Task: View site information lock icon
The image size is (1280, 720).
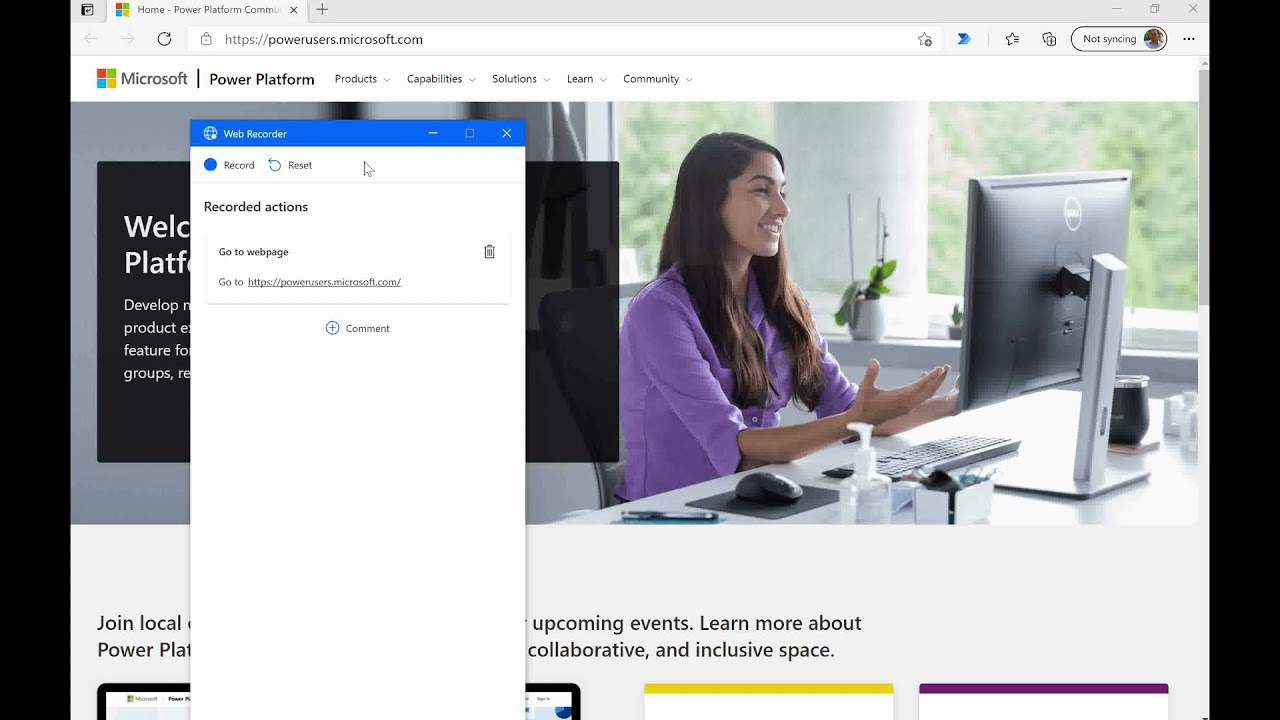Action: pyautogui.click(x=206, y=39)
